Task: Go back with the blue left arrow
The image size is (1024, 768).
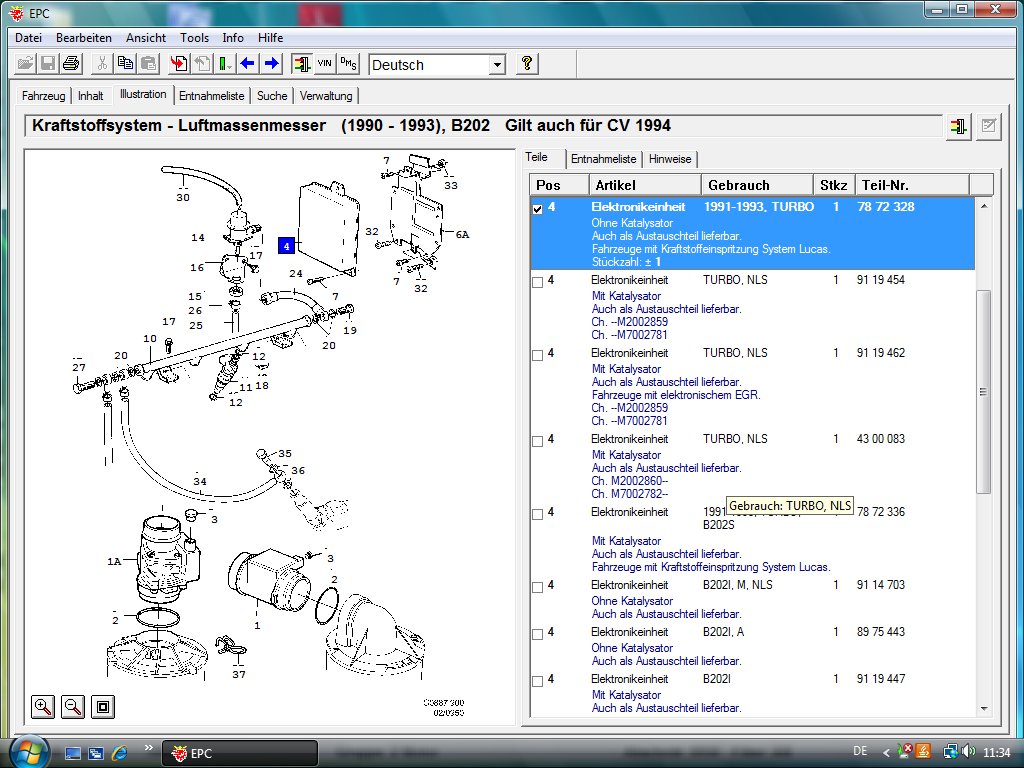Action: point(248,63)
